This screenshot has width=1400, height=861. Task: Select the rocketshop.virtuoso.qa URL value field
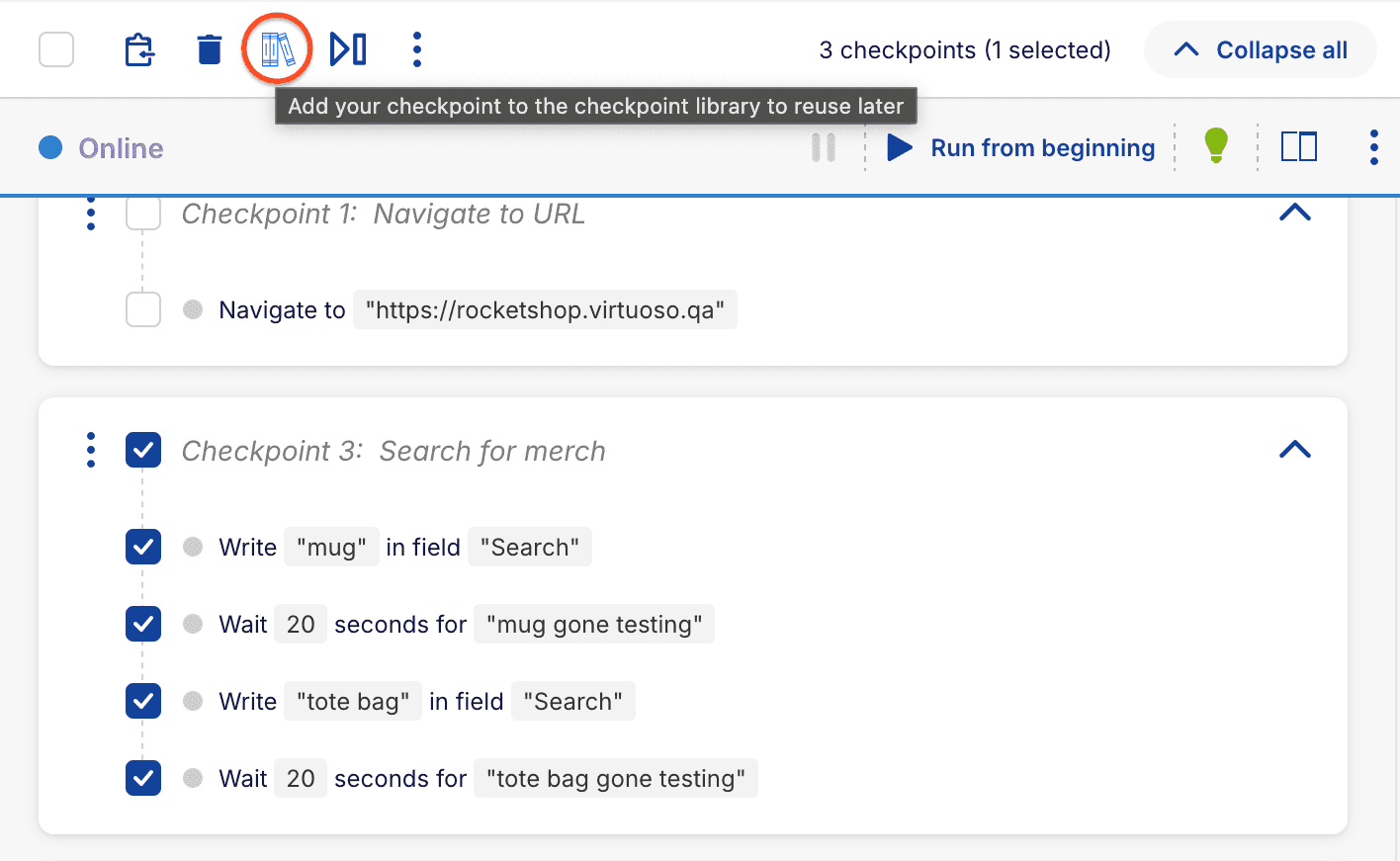(545, 309)
